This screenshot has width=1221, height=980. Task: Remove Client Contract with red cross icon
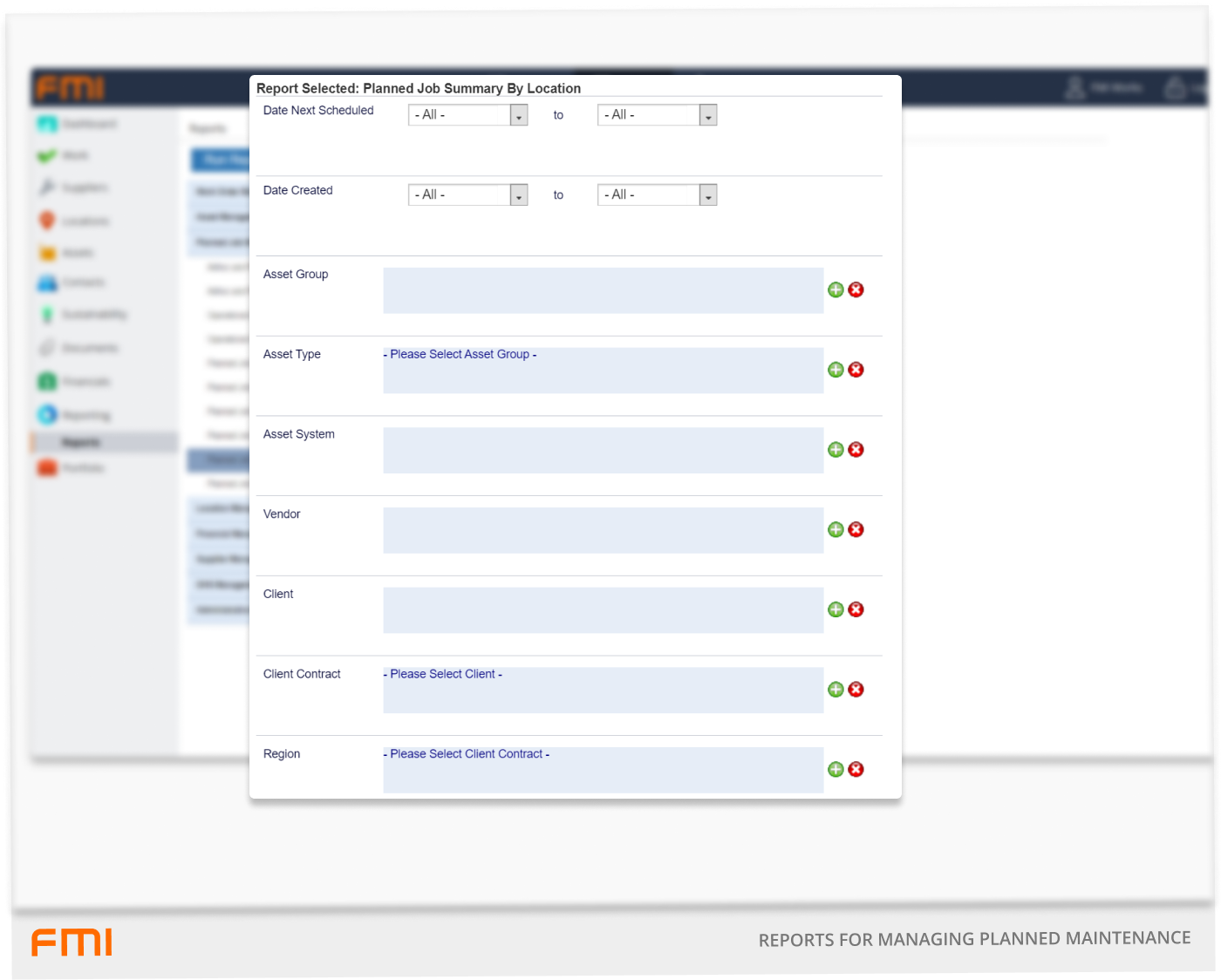coord(856,690)
